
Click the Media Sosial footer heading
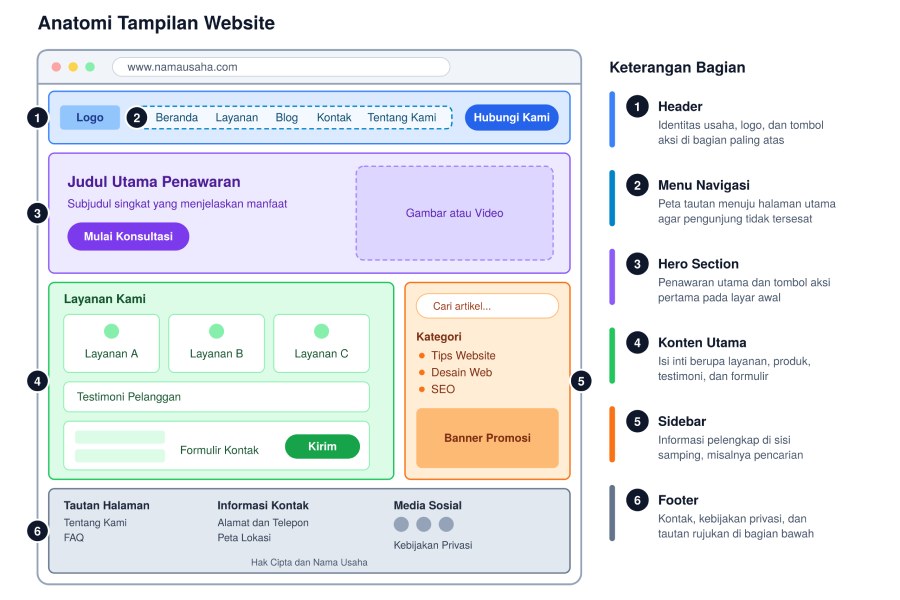coord(428,505)
